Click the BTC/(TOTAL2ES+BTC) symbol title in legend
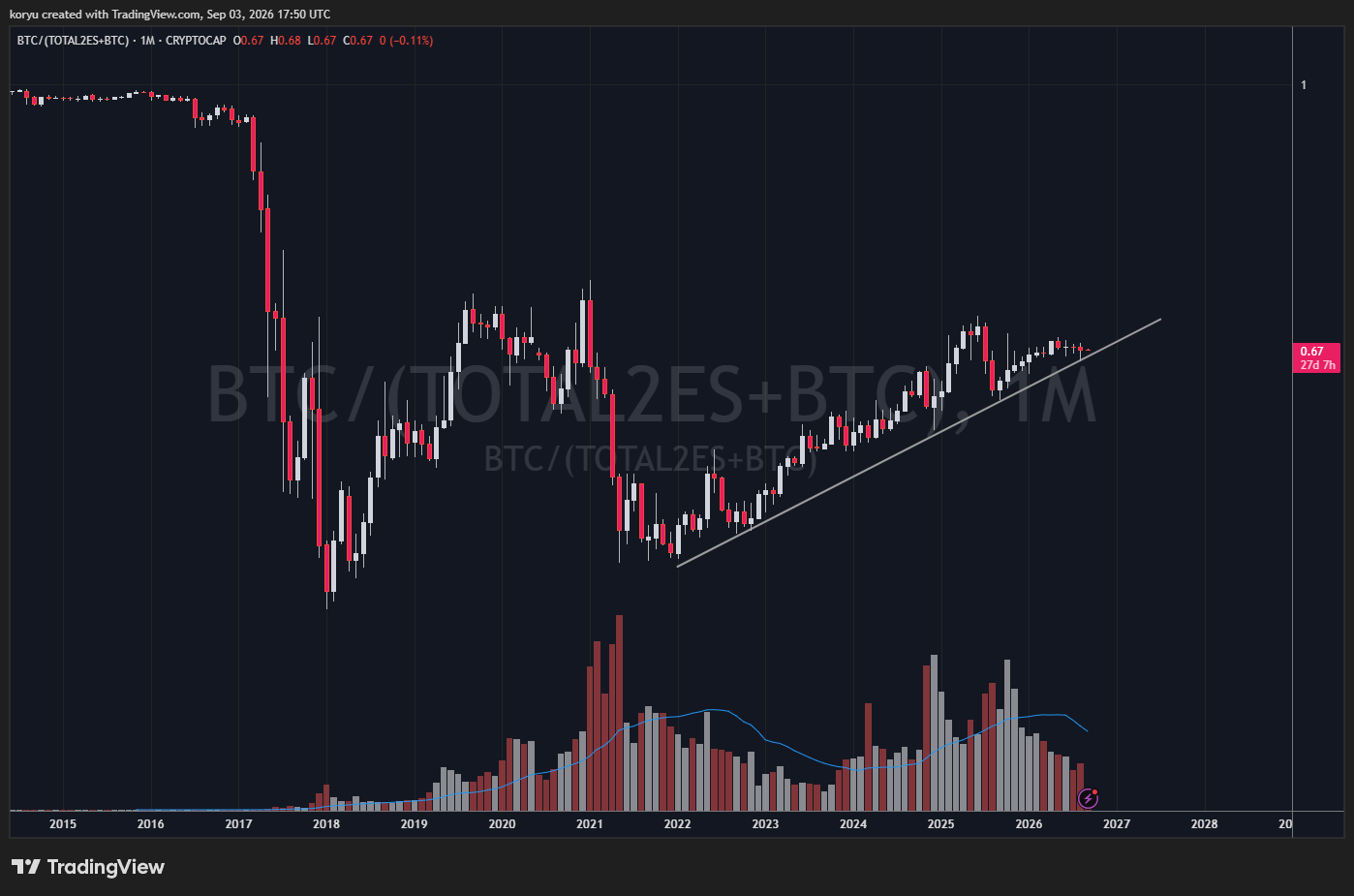The width and height of the screenshot is (1354, 896). click(x=73, y=41)
